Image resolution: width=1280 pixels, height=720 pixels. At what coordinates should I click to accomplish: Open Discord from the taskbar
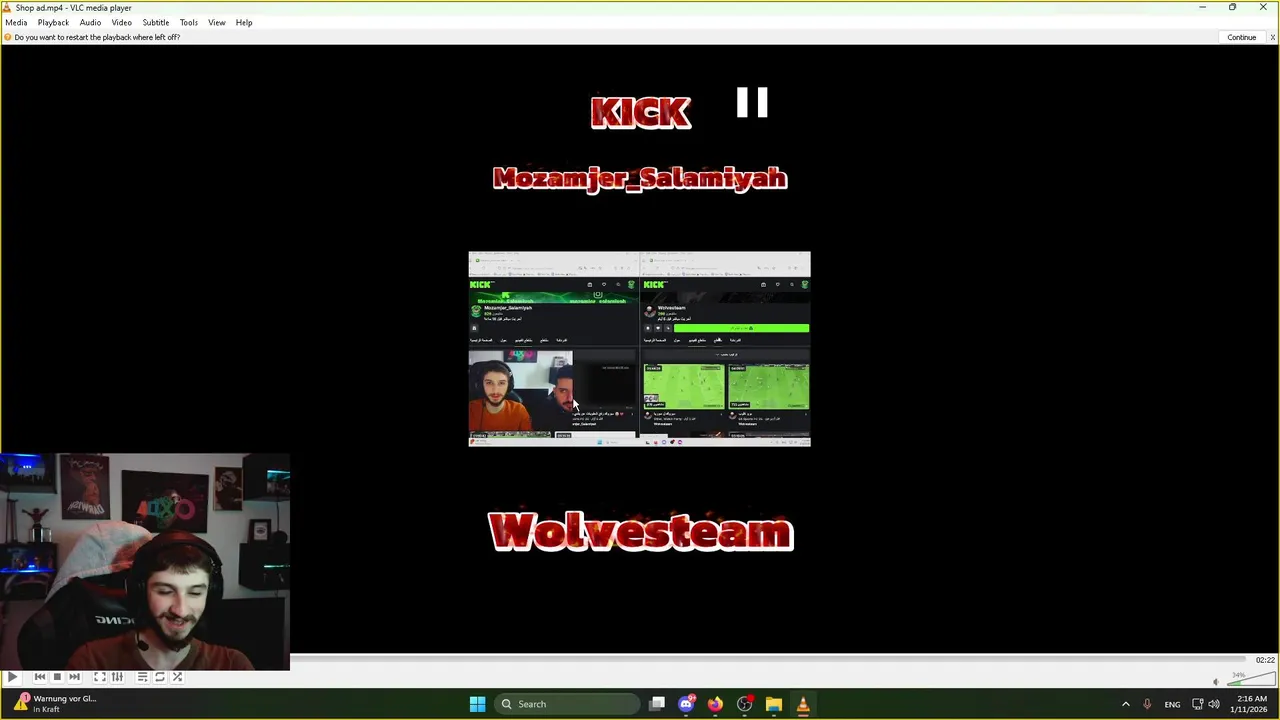[686, 704]
